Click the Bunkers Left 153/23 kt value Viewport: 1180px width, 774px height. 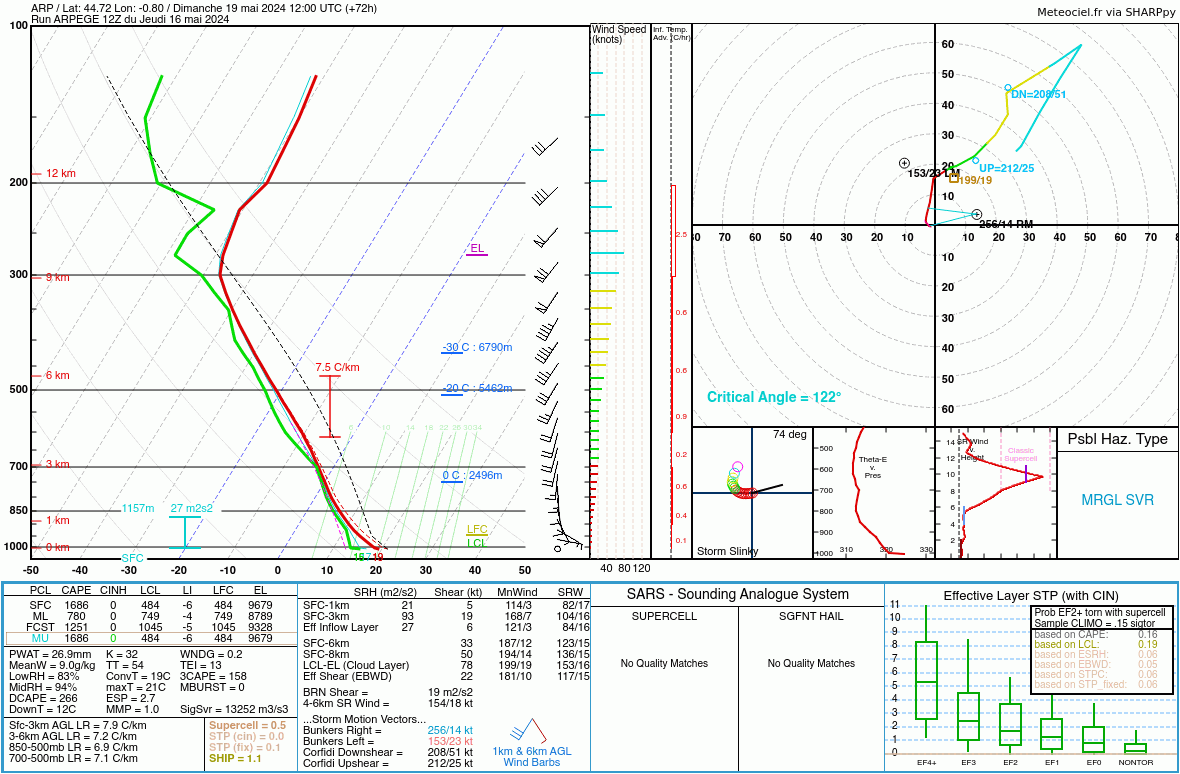(450, 742)
